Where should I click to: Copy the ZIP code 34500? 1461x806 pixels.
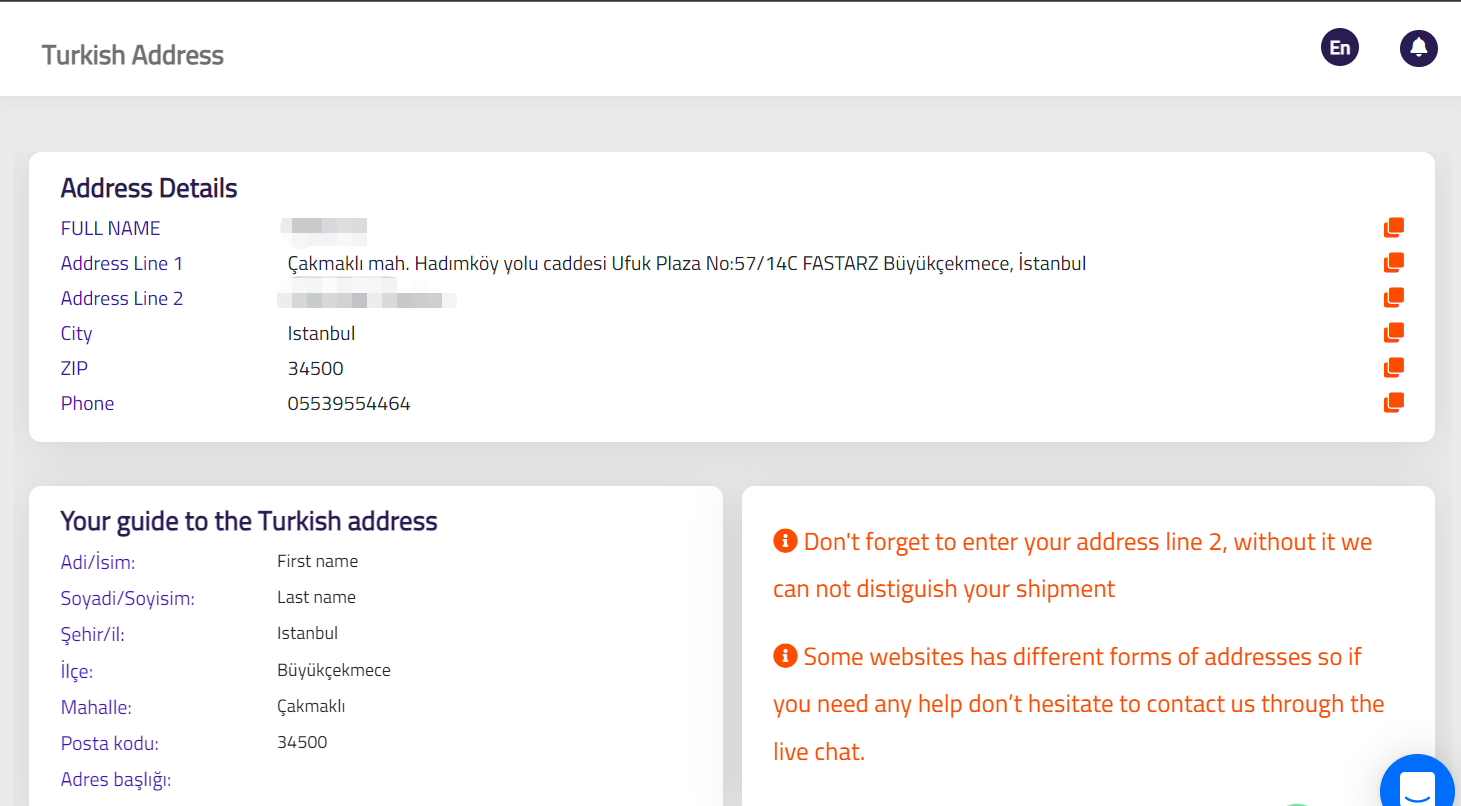1394,368
